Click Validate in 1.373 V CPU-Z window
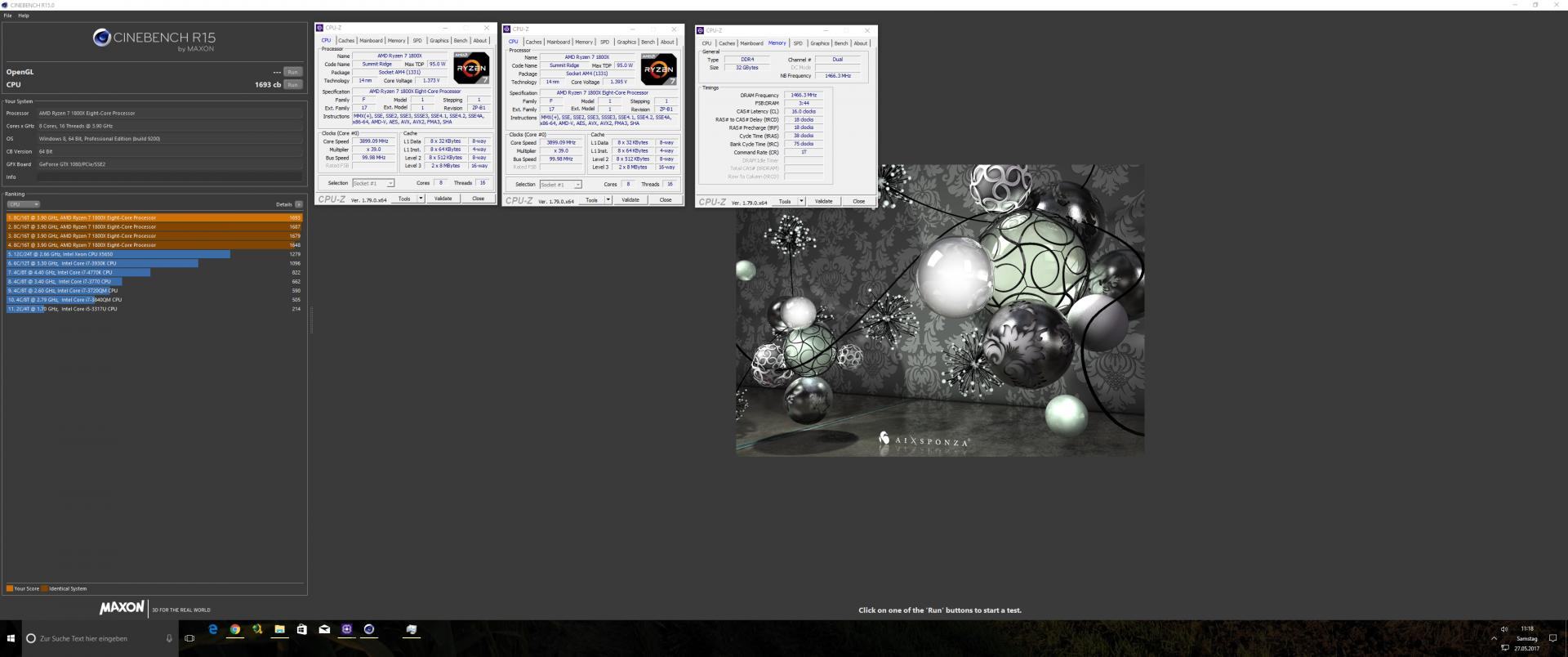This screenshot has width=1568, height=657. point(443,199)
